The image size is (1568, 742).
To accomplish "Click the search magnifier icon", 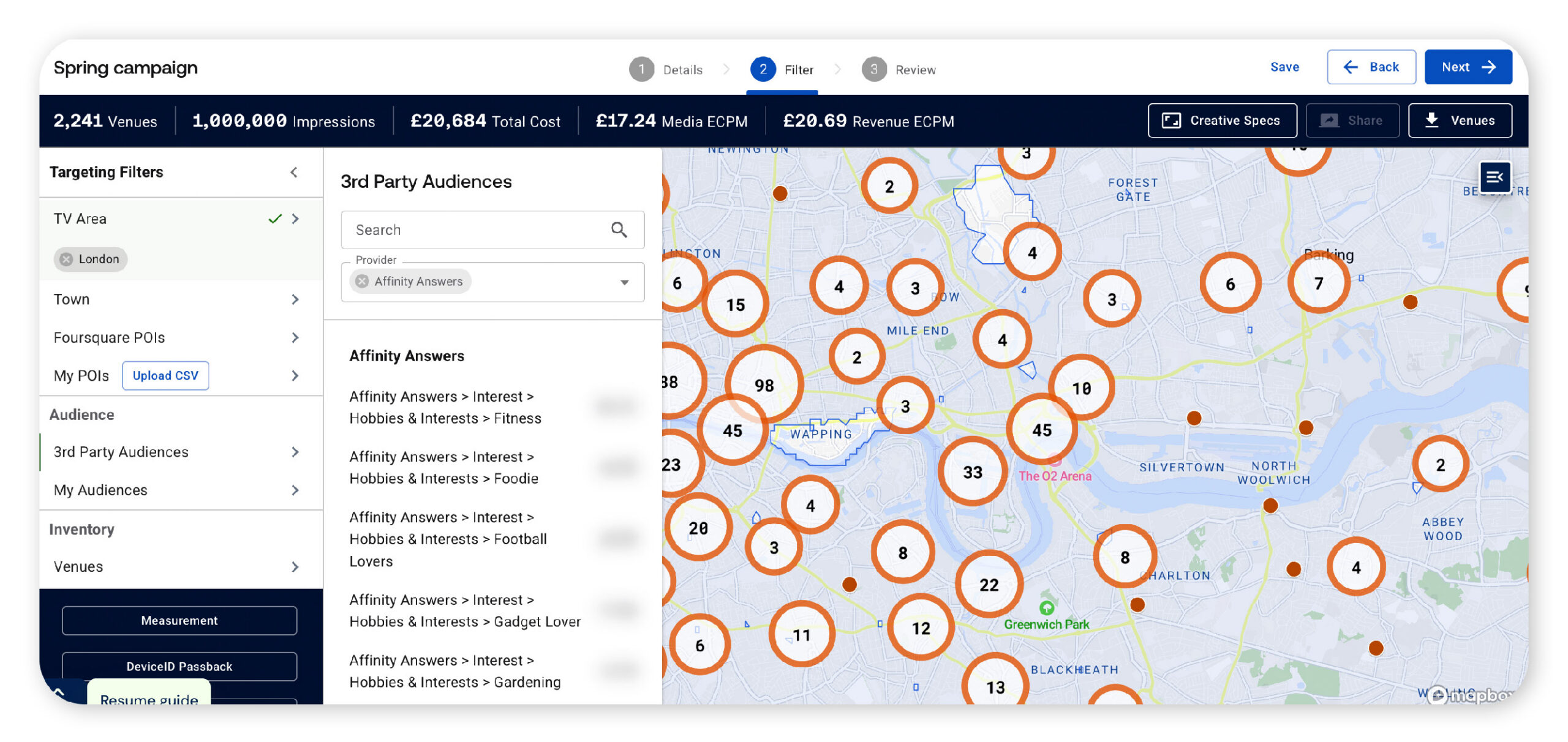I will click(619, 230).
